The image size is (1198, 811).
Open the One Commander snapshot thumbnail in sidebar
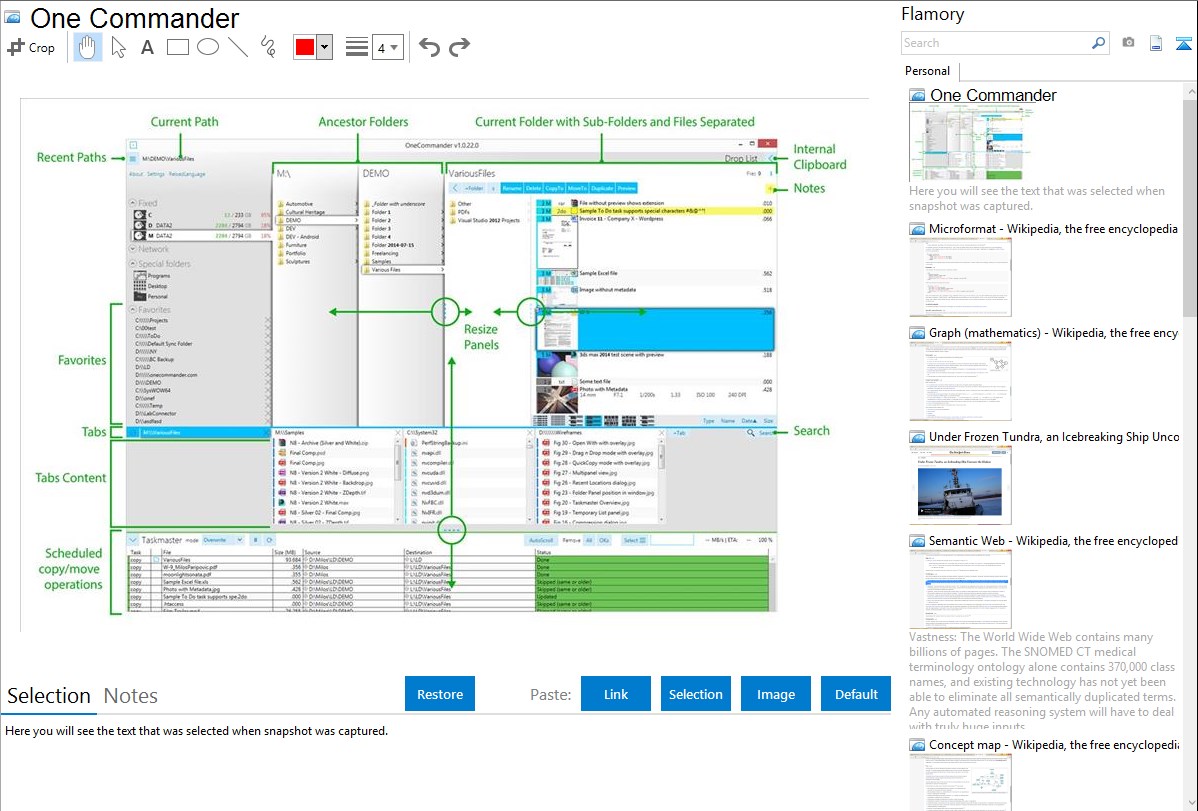[x=970, y=143]
